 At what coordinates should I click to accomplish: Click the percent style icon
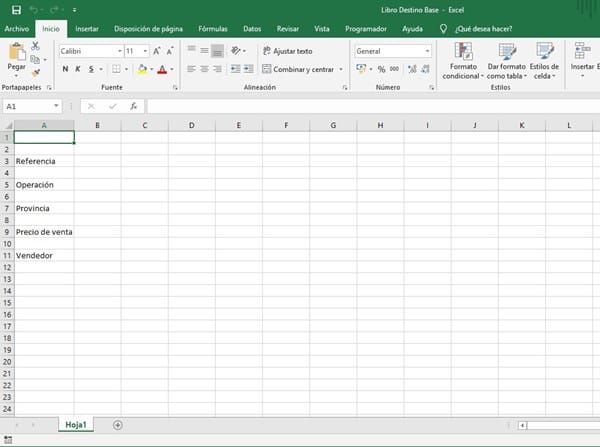pyautogui.click(x=381, y=69)
